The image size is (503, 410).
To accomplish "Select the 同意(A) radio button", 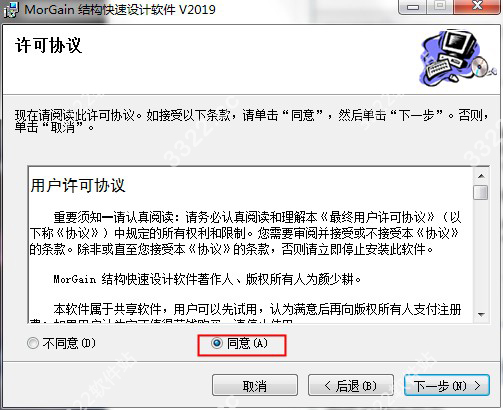I will point(217,343).
